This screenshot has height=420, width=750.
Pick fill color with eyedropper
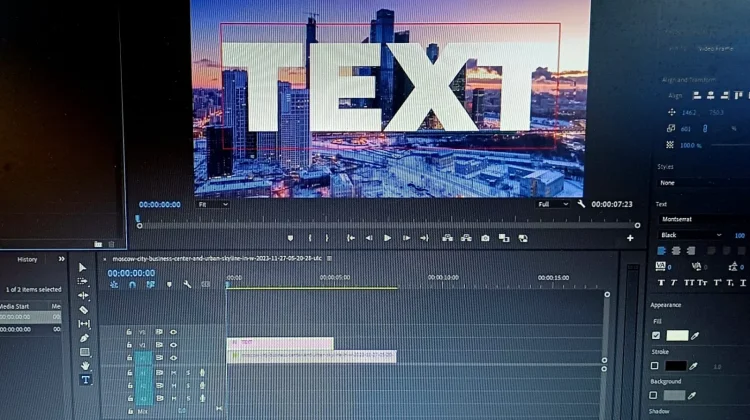coord(695,336)
